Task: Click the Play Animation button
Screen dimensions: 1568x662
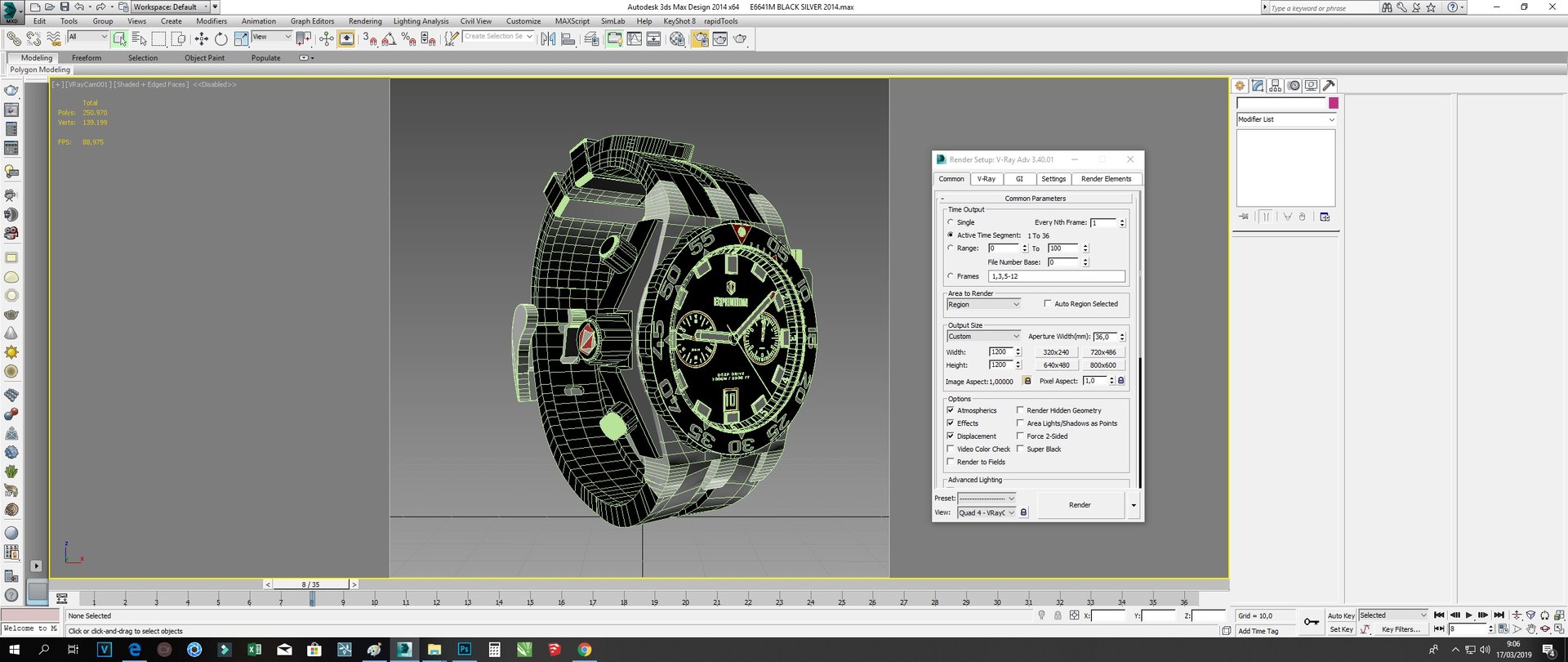Action: (x=1468, y=615)
